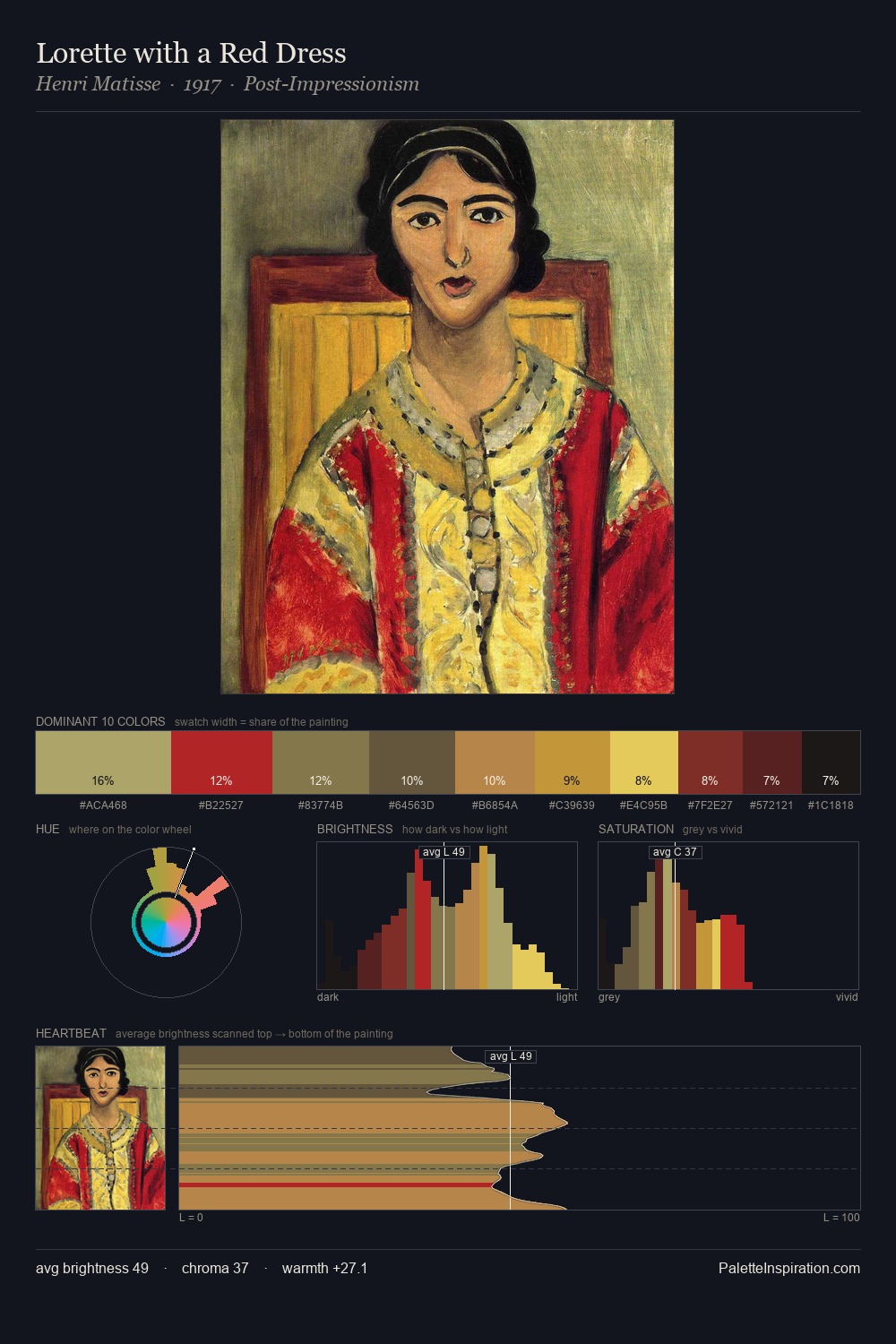The width and height of the screenshot is (896, 1344).
Task: Click the 'dark' axis label under Brightness
Action: point(328,997)
